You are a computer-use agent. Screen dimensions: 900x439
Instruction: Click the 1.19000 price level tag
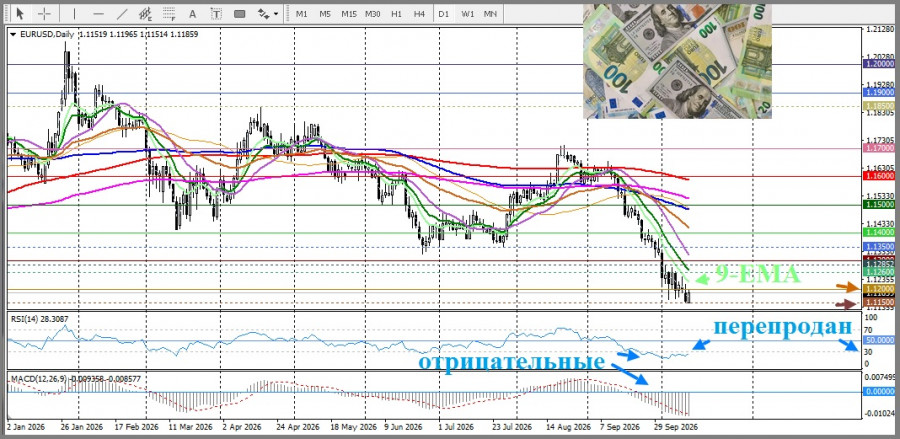click(x=878, y=92)
